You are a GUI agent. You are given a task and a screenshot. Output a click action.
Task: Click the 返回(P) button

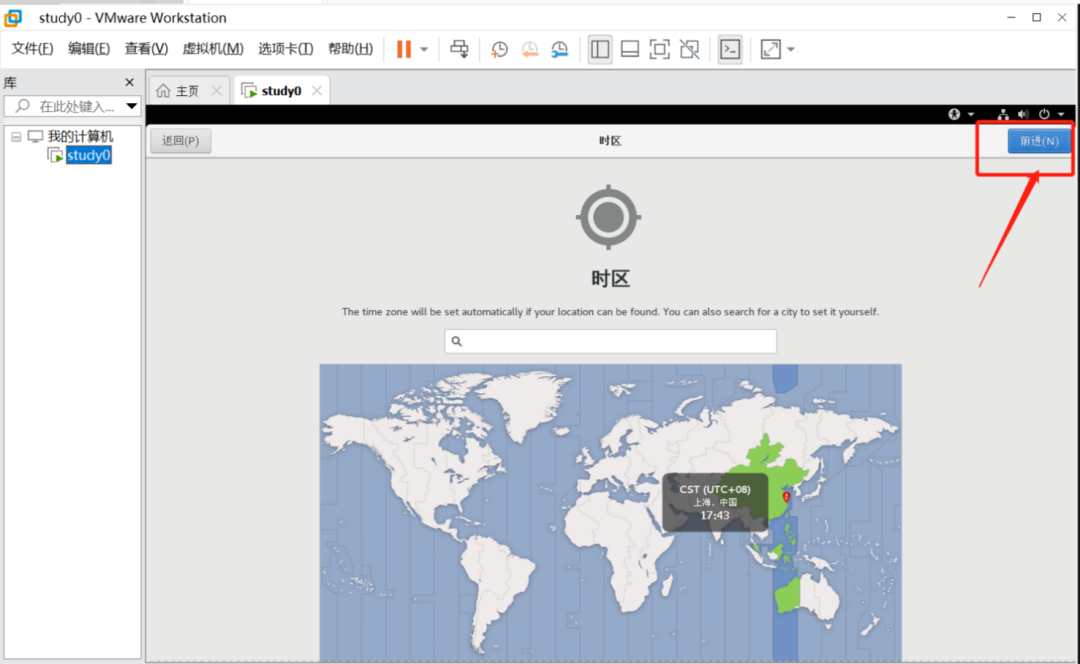point(180,141)
